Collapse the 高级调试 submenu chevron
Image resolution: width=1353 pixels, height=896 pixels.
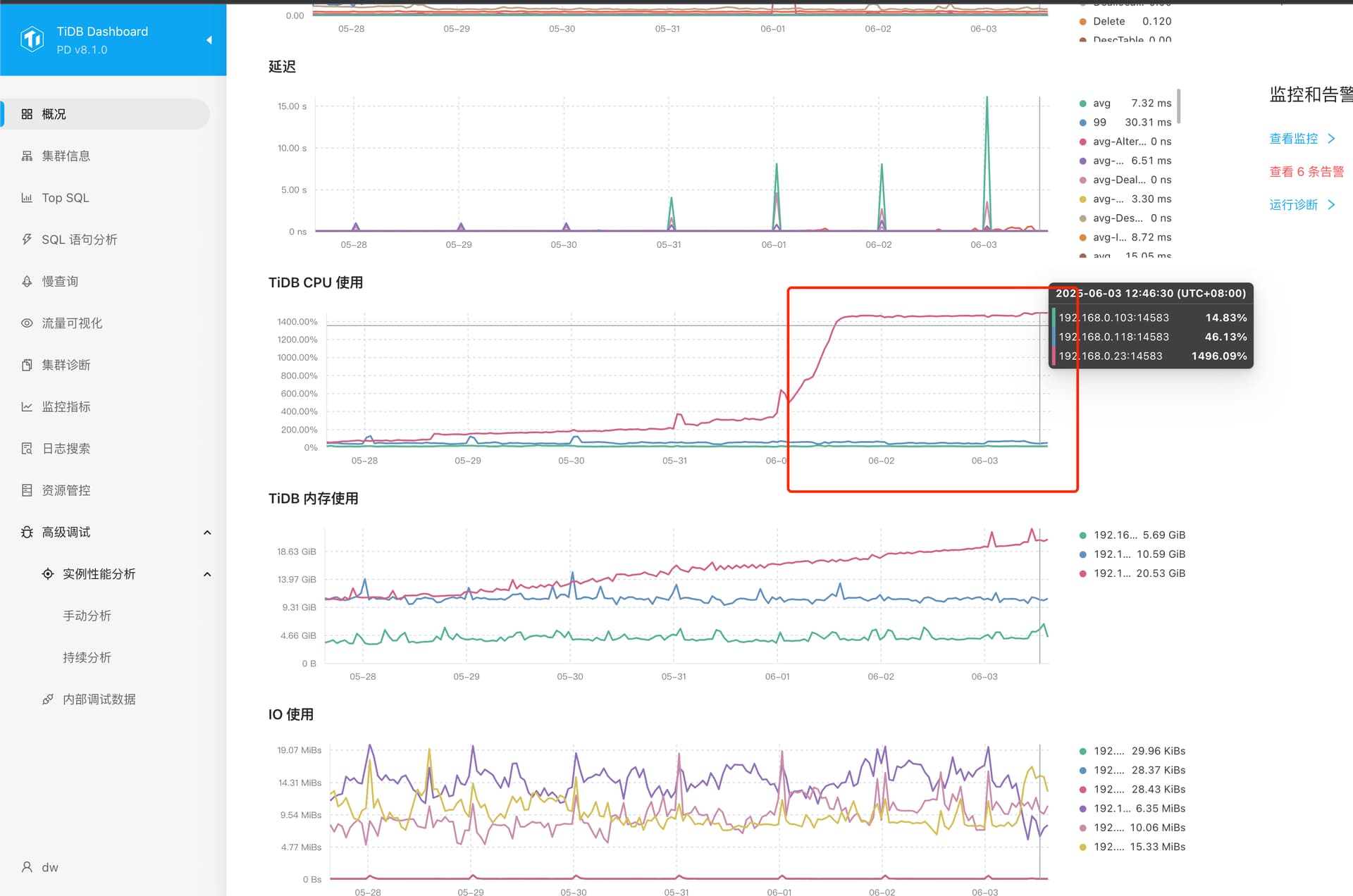207,533
